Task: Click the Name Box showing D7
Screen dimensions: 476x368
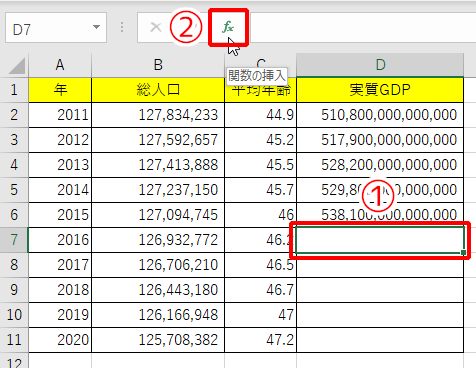Action: (56, 28)
